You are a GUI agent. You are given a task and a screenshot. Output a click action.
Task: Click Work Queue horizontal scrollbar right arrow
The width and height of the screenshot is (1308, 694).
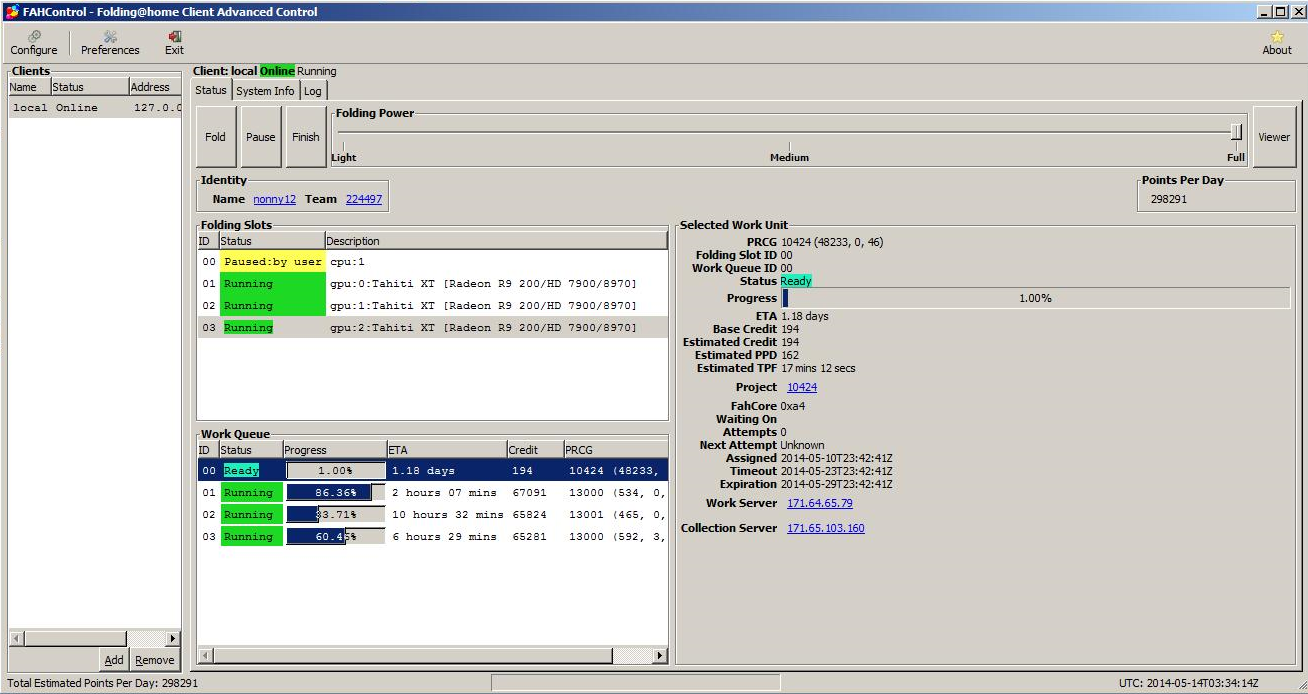(659, 656)
